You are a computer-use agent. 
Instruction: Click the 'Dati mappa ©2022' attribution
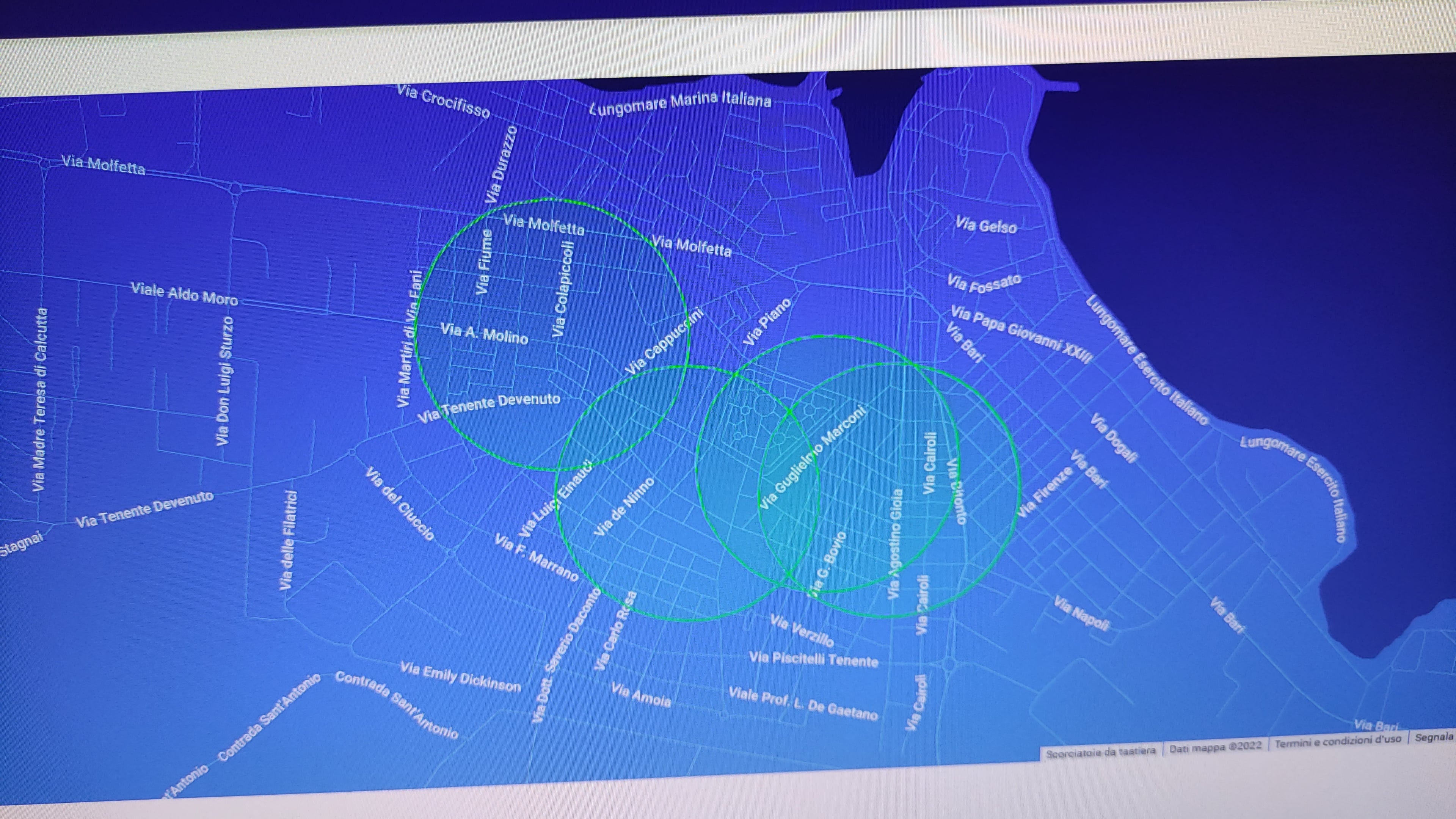coord(1215,747)
